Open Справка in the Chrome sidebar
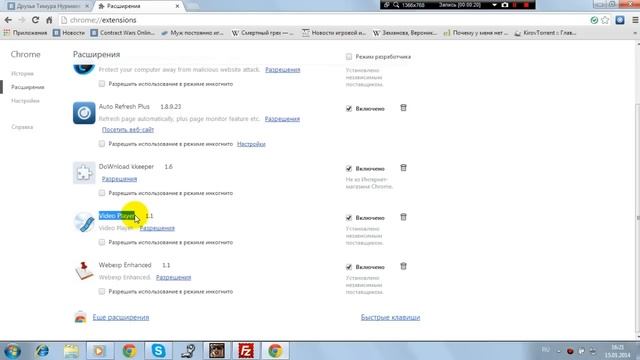640x360 pixels. [x=22, y=127]
